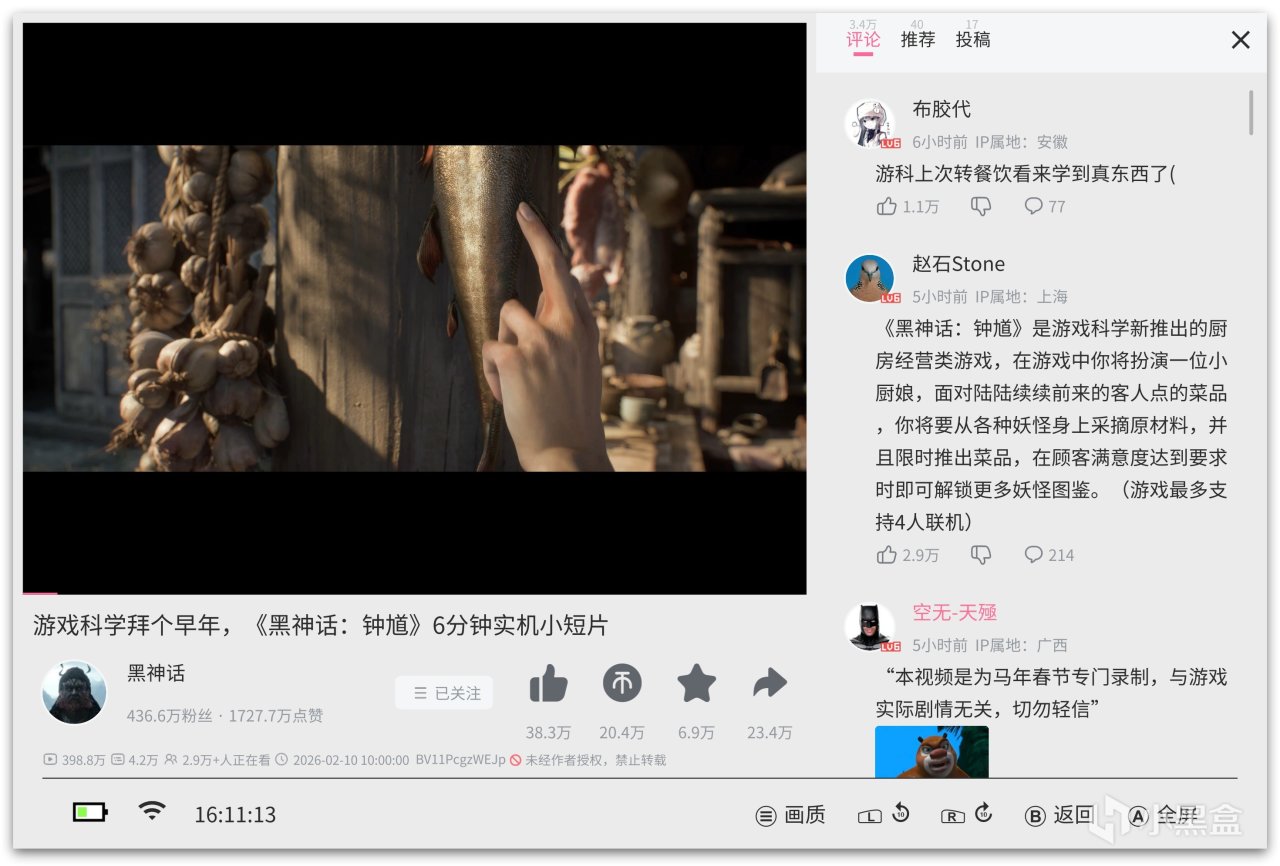Click the 20.4万 coin count

click(622, 733)
